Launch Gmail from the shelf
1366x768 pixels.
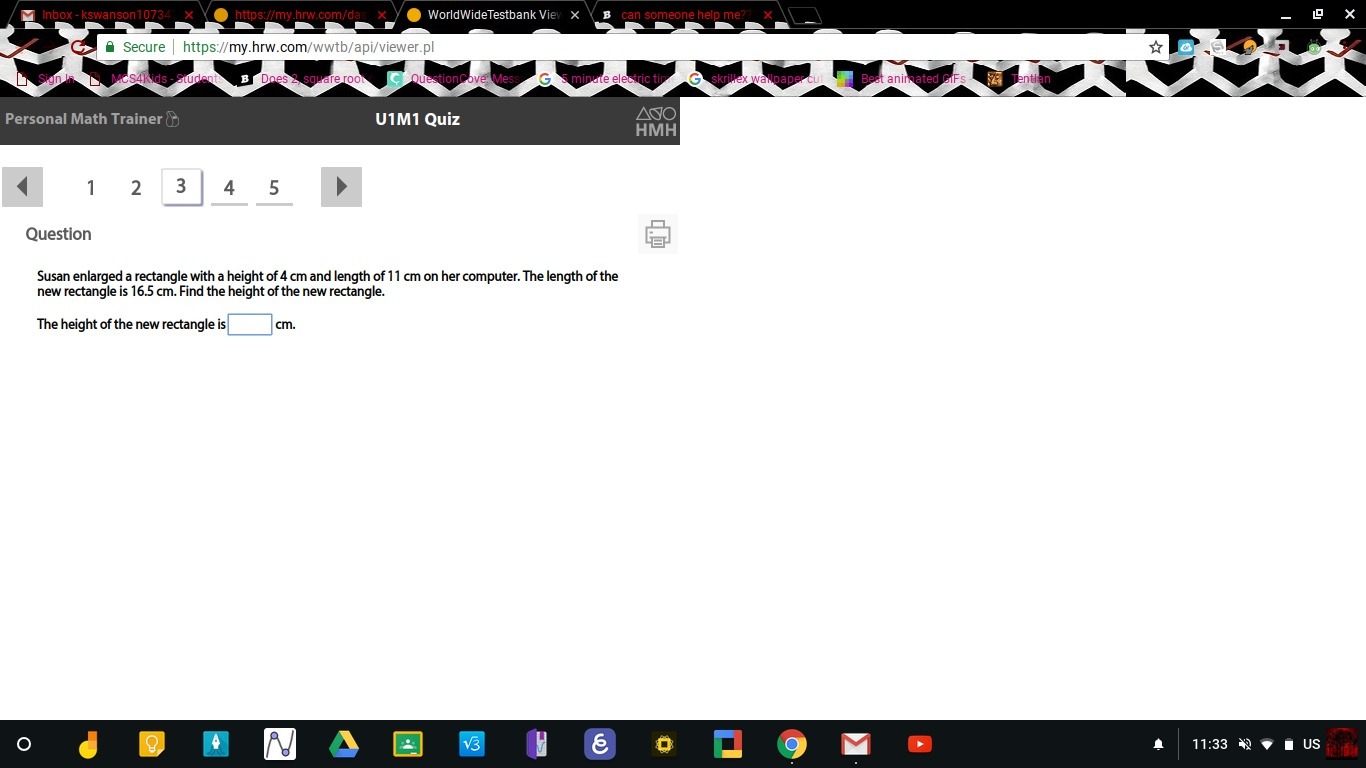[x=856, y=744]
